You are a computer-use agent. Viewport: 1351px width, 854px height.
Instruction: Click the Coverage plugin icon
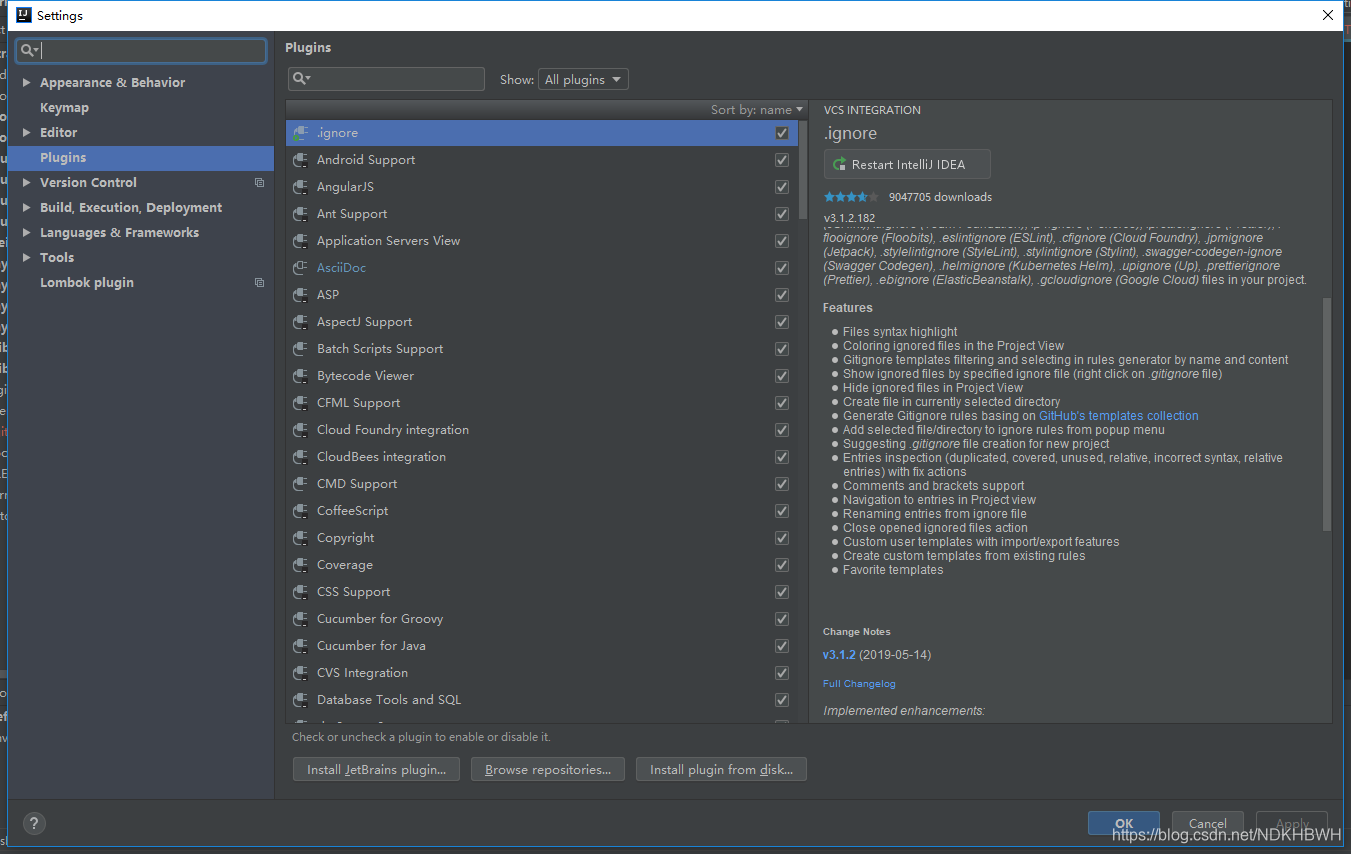click(x=299, y=565)
